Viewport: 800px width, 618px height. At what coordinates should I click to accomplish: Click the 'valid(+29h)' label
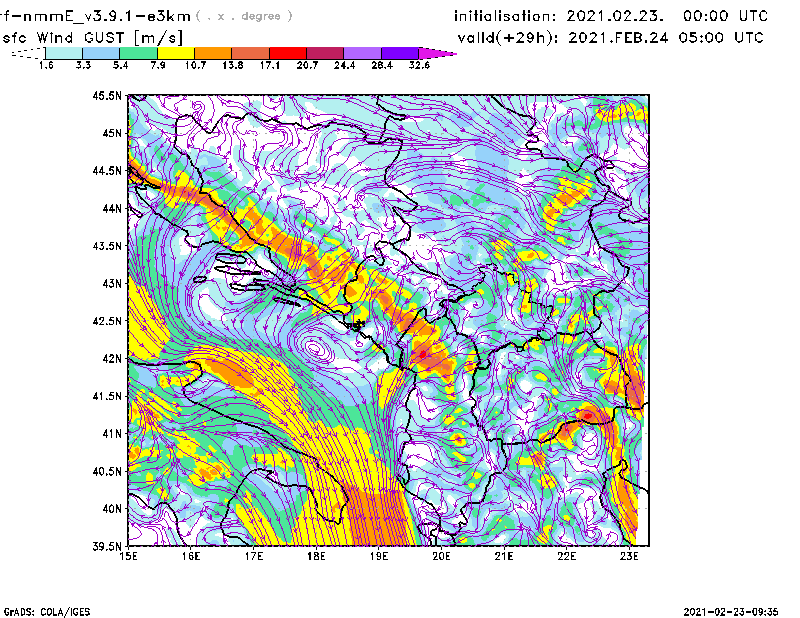[507, 38]
